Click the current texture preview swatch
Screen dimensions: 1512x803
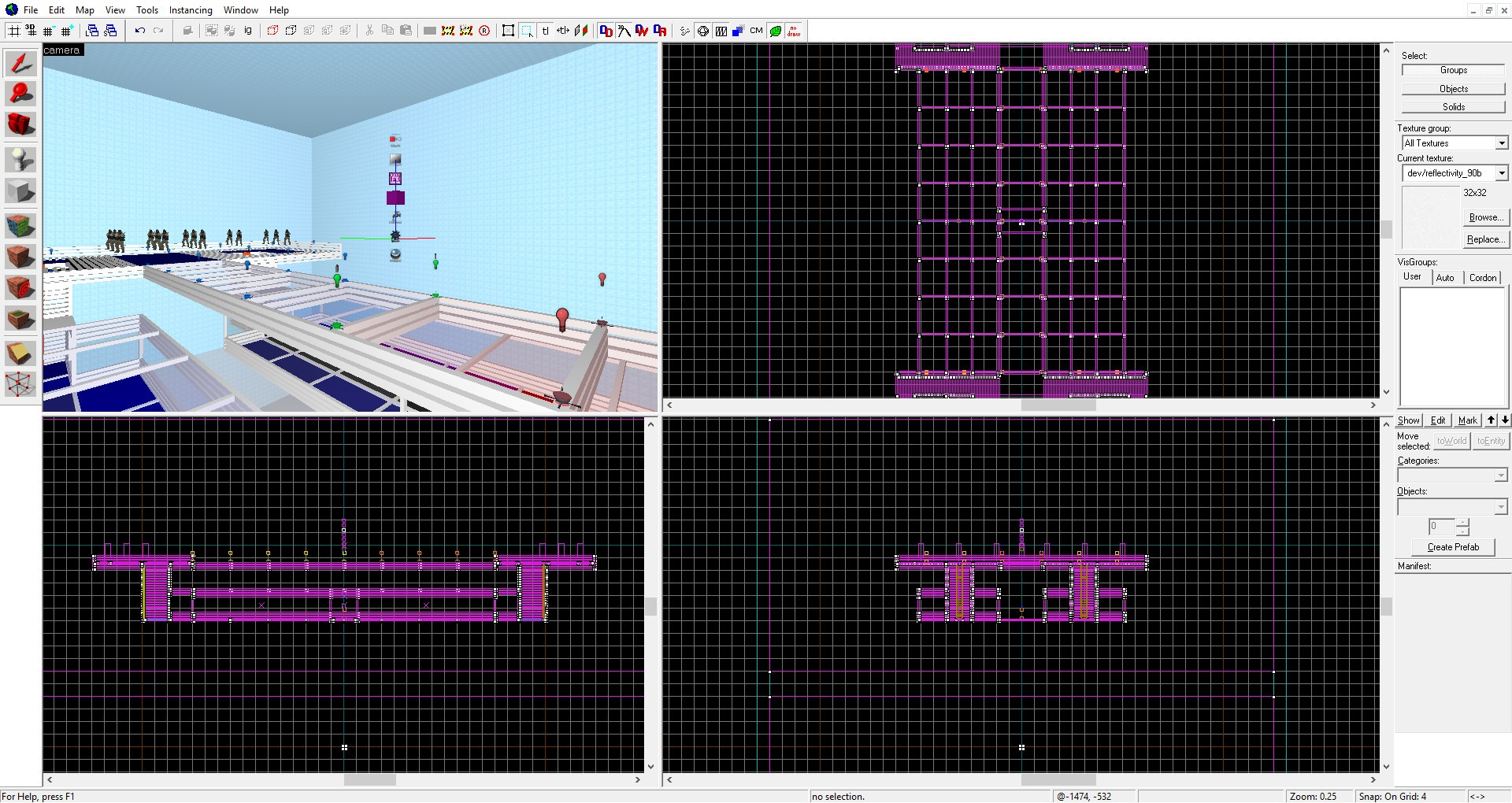[1430, 217]
